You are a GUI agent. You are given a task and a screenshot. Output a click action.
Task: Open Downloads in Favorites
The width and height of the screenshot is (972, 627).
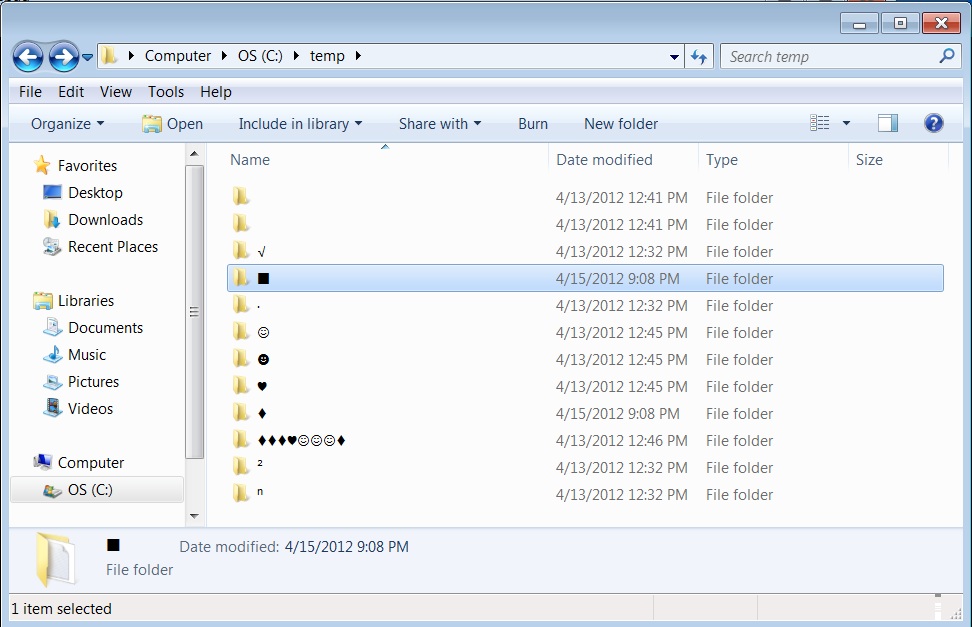pyautogui.click(x=105, y=220)
